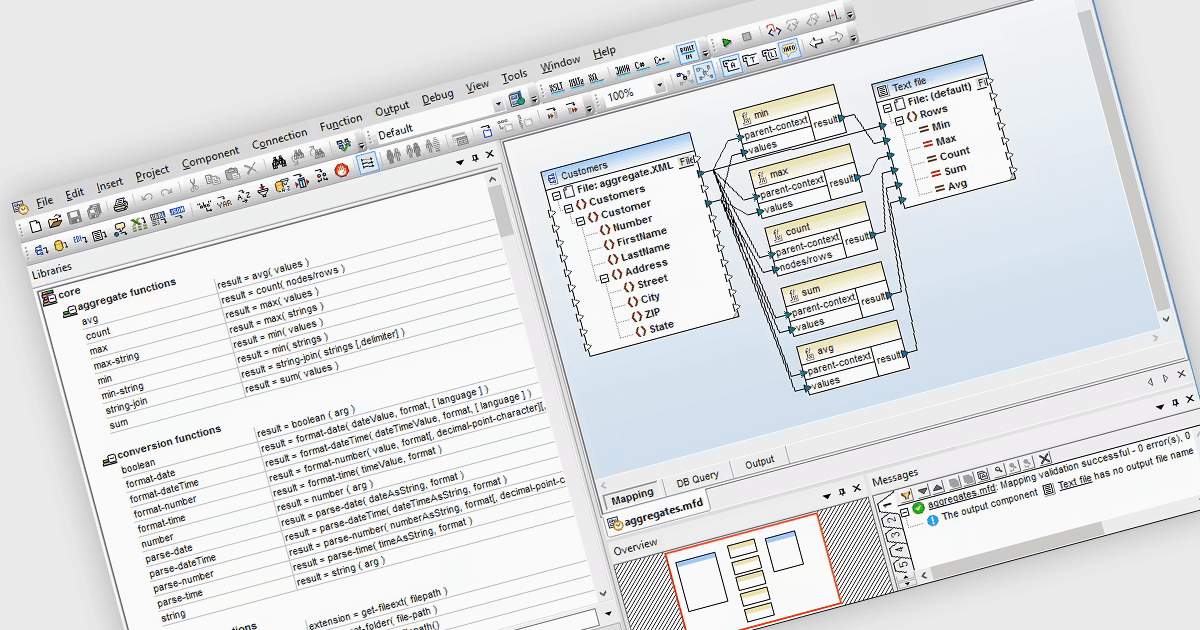Click the Insert Database cylinder icon
The image size is (1200, 630).
(x=60, y=245)
